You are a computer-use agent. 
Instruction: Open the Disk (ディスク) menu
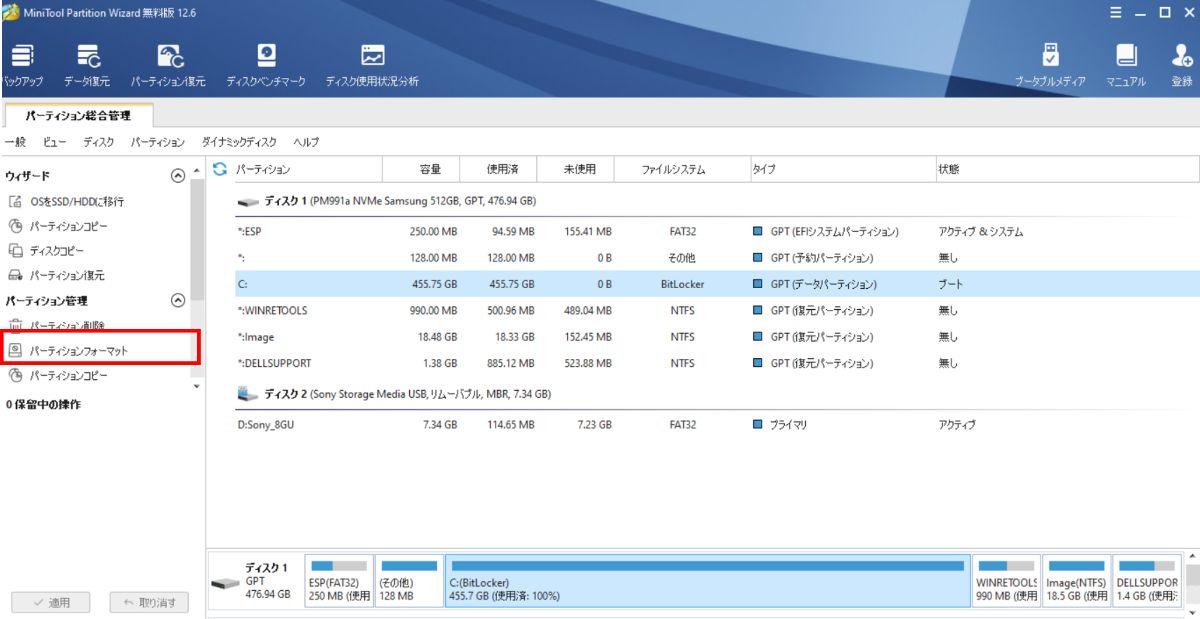click(98, 143)
